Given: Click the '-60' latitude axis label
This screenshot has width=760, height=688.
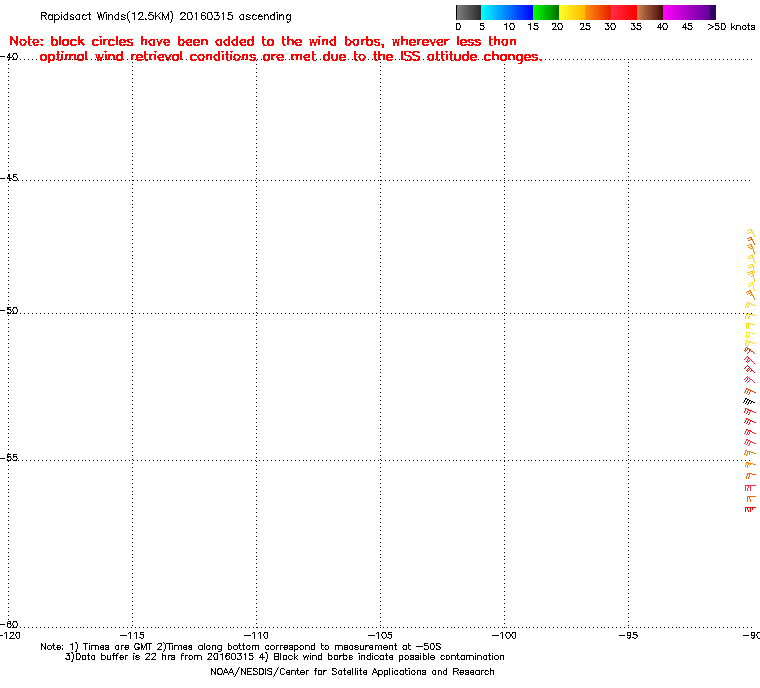Looking at the screenshot, I should pyautogui.click(x=10, y=624).
